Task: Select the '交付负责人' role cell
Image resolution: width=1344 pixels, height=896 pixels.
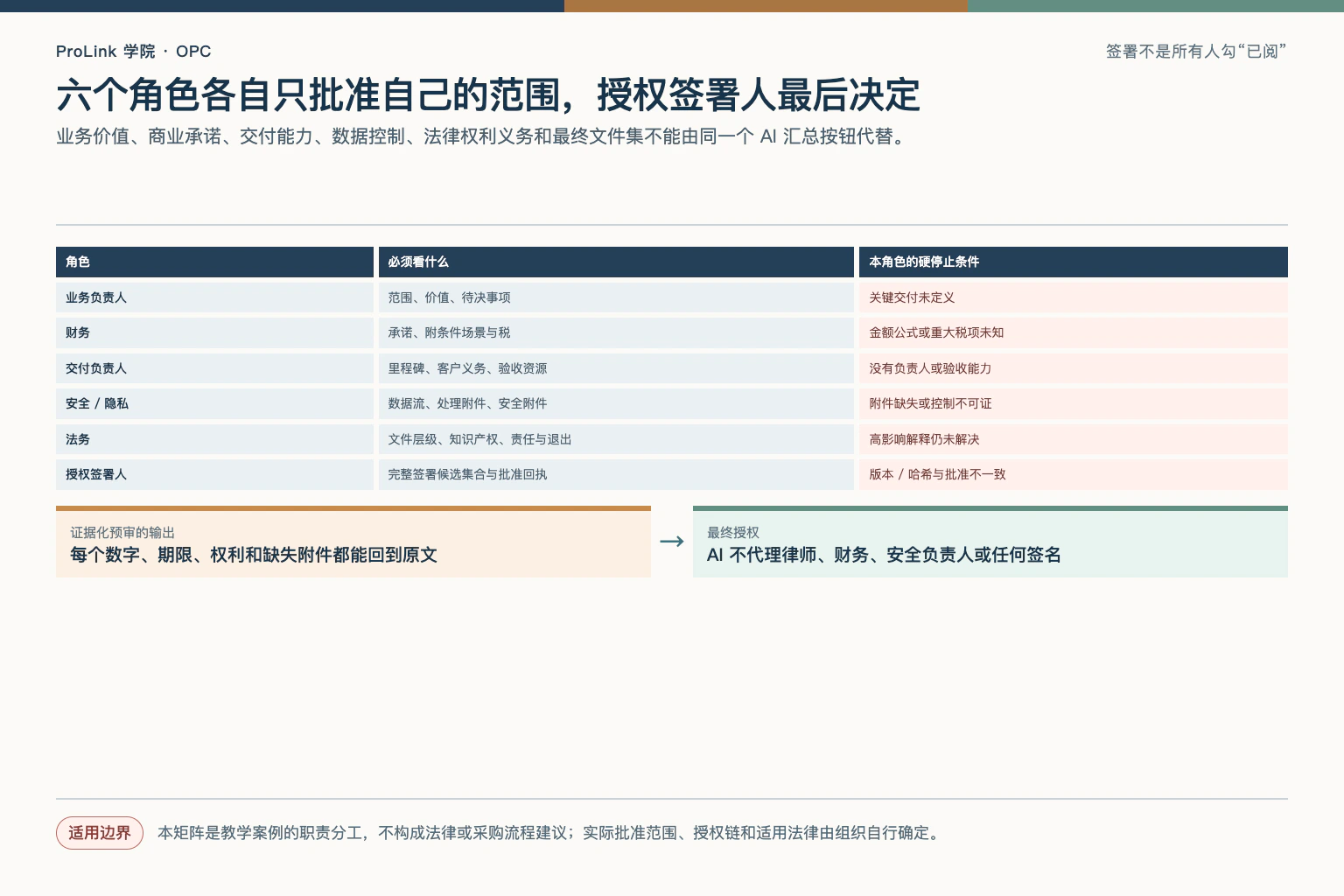Action: (x=214, y=368)
